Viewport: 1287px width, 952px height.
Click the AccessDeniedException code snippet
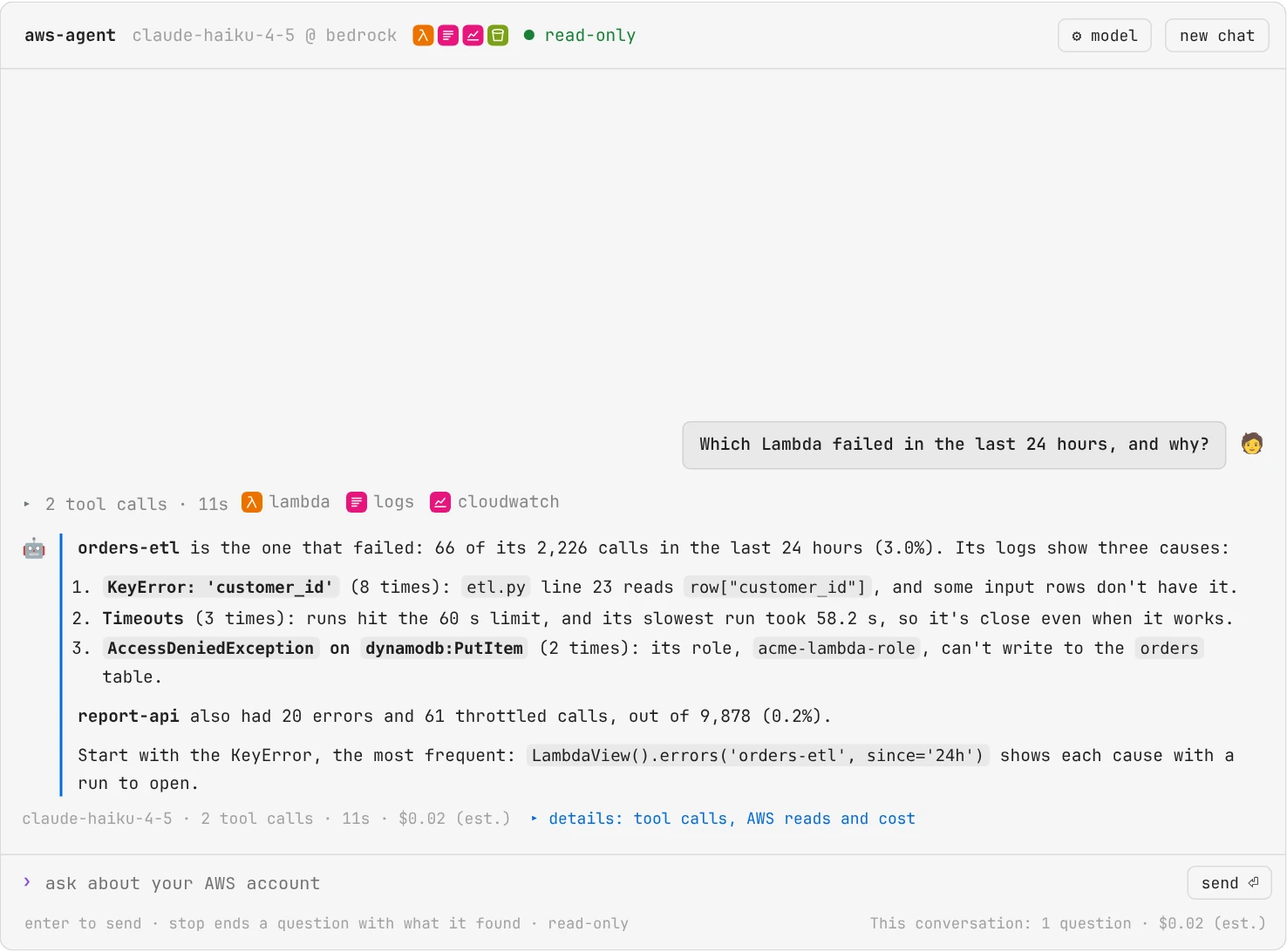(210, 648)
